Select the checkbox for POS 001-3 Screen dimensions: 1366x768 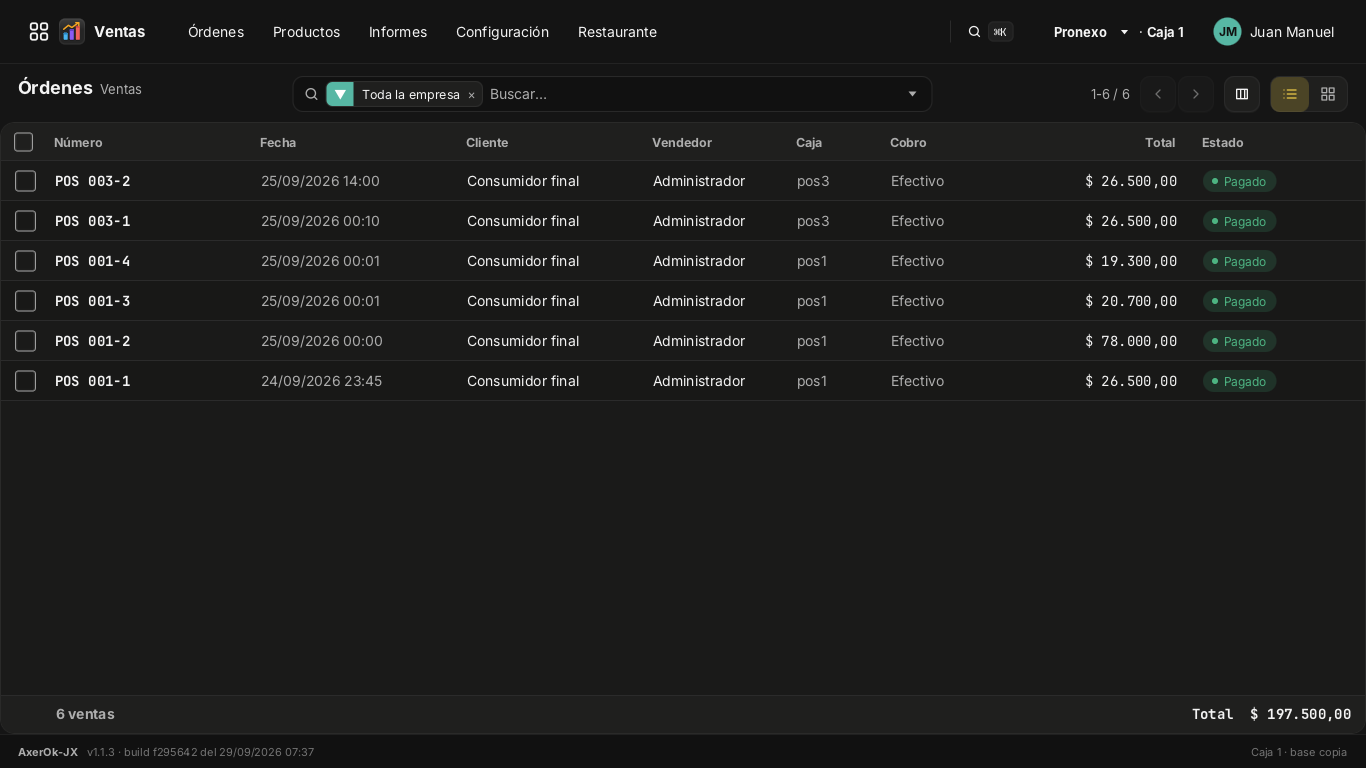pos(26,301)
